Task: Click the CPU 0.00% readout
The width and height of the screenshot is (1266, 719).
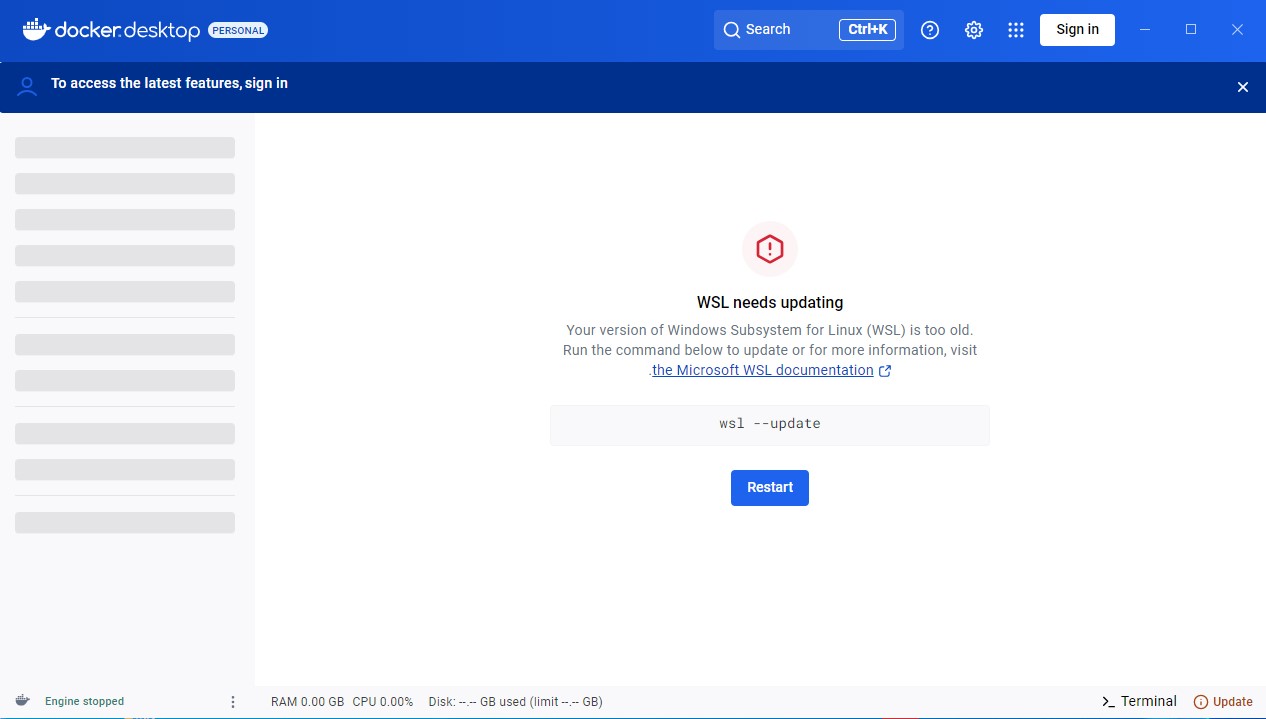Action: click(x=383, y=702)
